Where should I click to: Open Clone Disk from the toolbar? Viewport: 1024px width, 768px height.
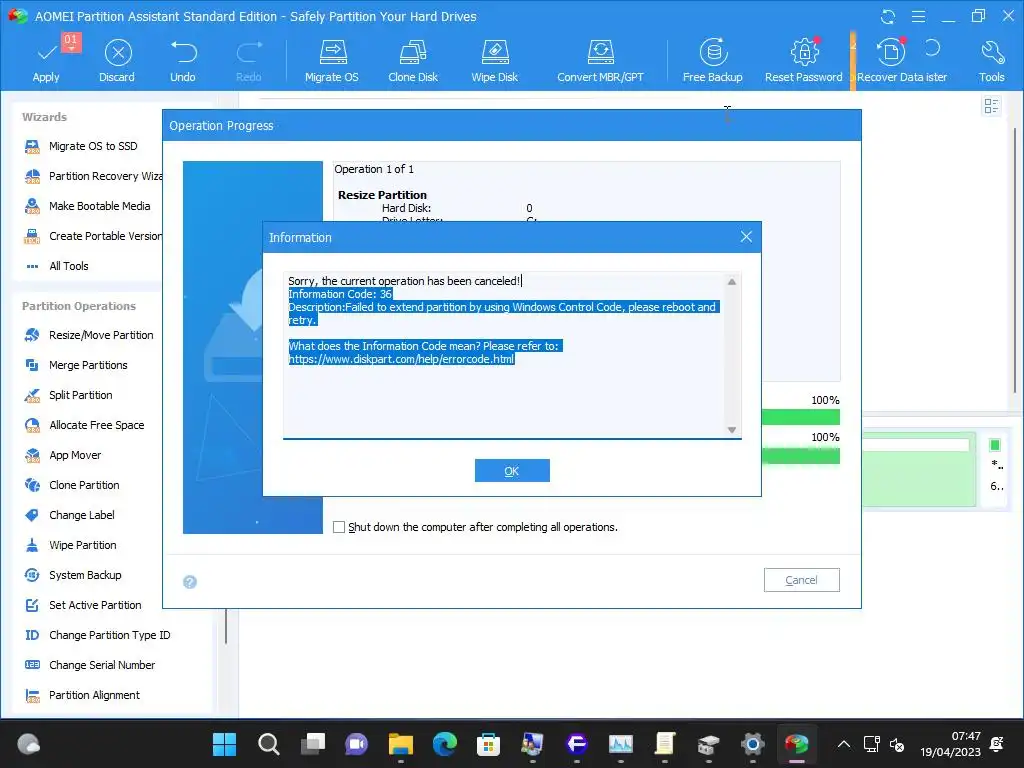click(413, 59)
